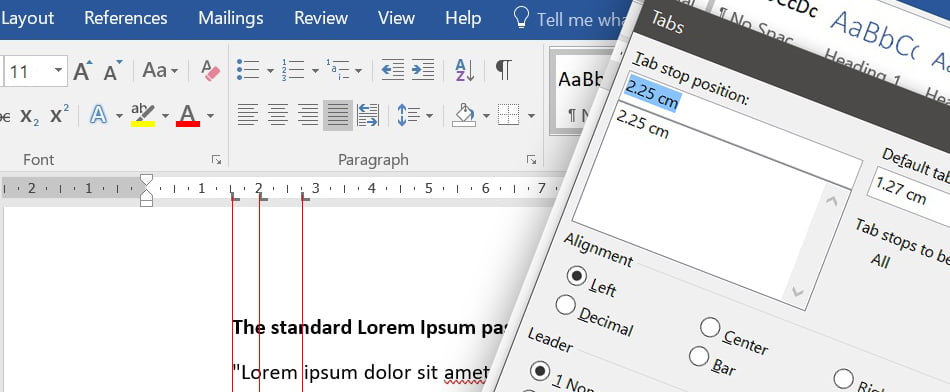Click the Distributed alignment icon
950x392 pixels.
(x=368, y=115)
